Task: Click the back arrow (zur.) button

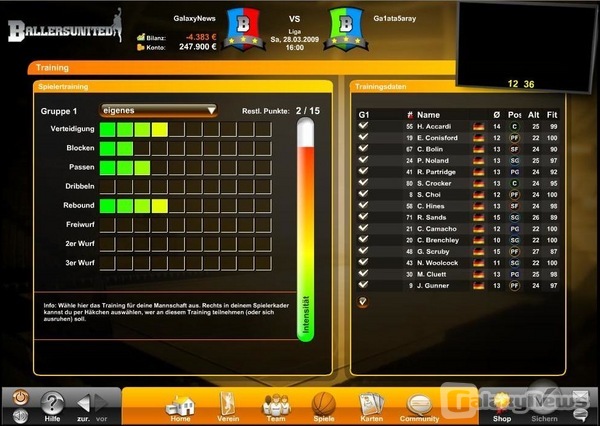Action: pyautogui.click(x=84, y=402)
